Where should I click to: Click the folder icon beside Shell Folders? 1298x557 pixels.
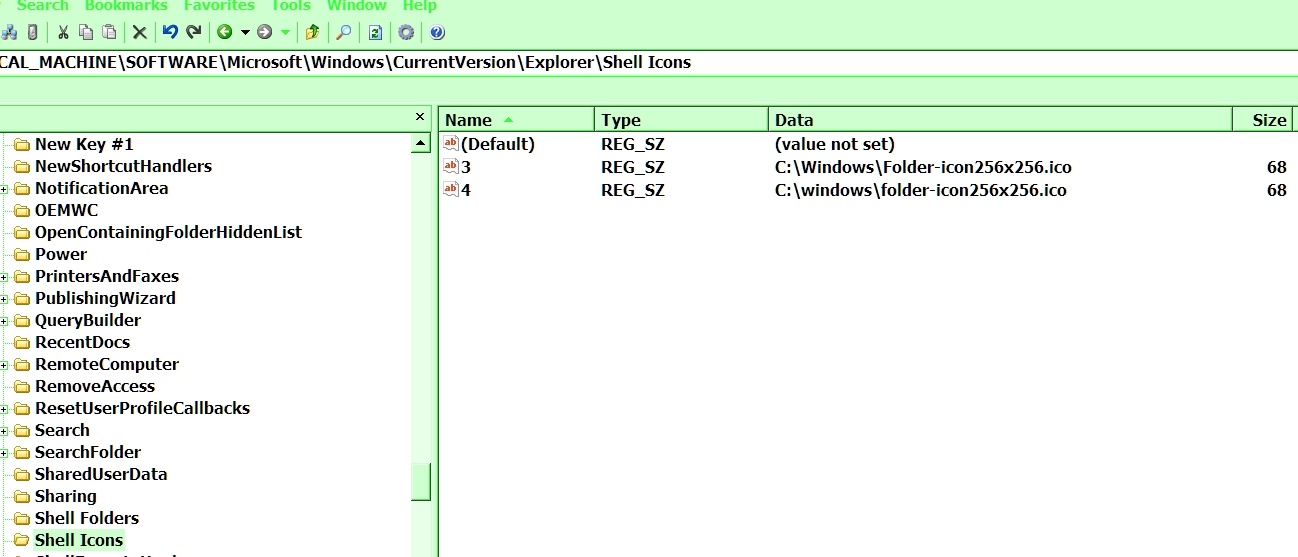pyautogui.click(x=22, y=518)
